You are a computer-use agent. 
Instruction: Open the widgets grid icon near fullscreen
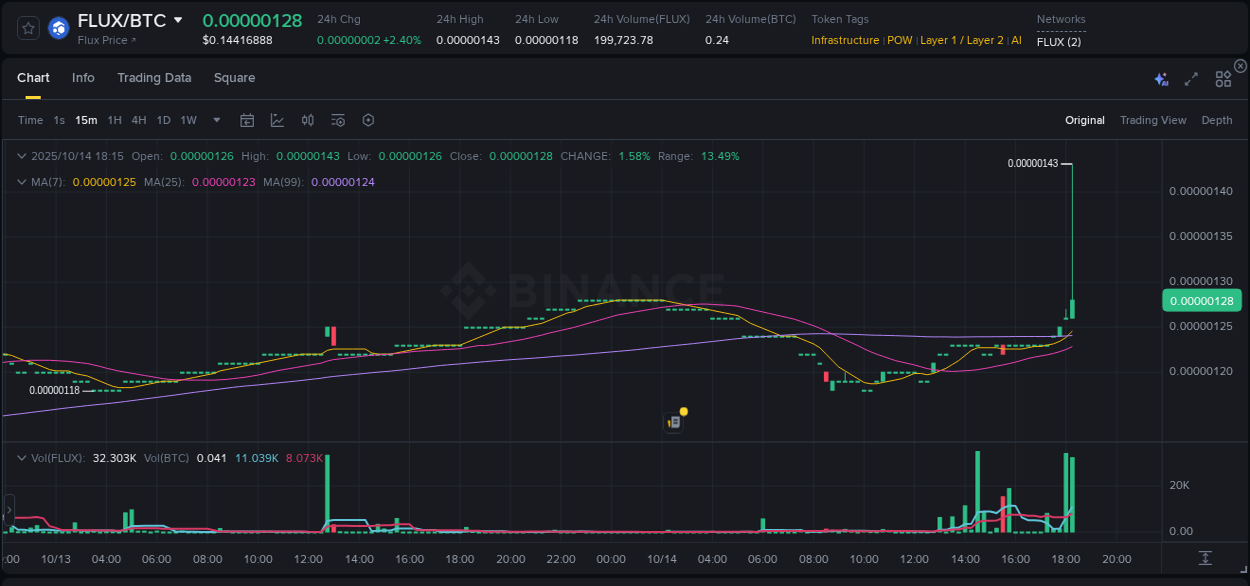click(1222, 77)
